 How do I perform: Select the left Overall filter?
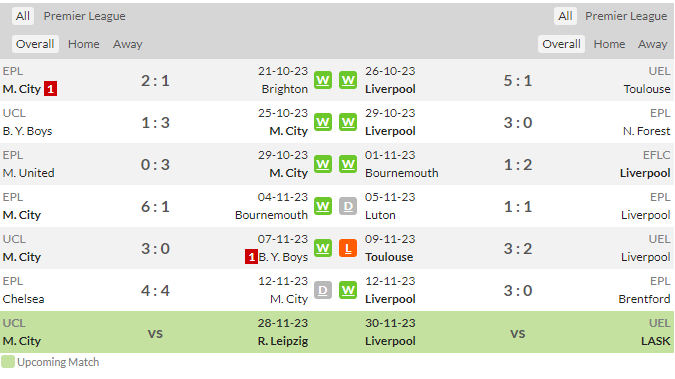pos(35,44)
